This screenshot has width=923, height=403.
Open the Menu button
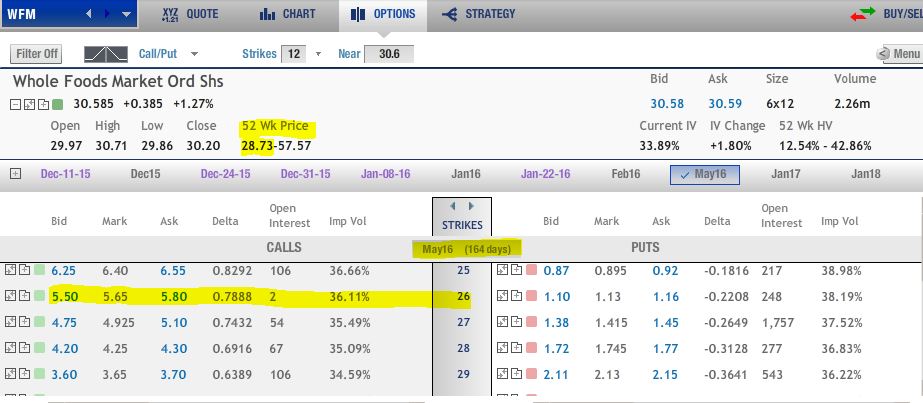(898, 54)
